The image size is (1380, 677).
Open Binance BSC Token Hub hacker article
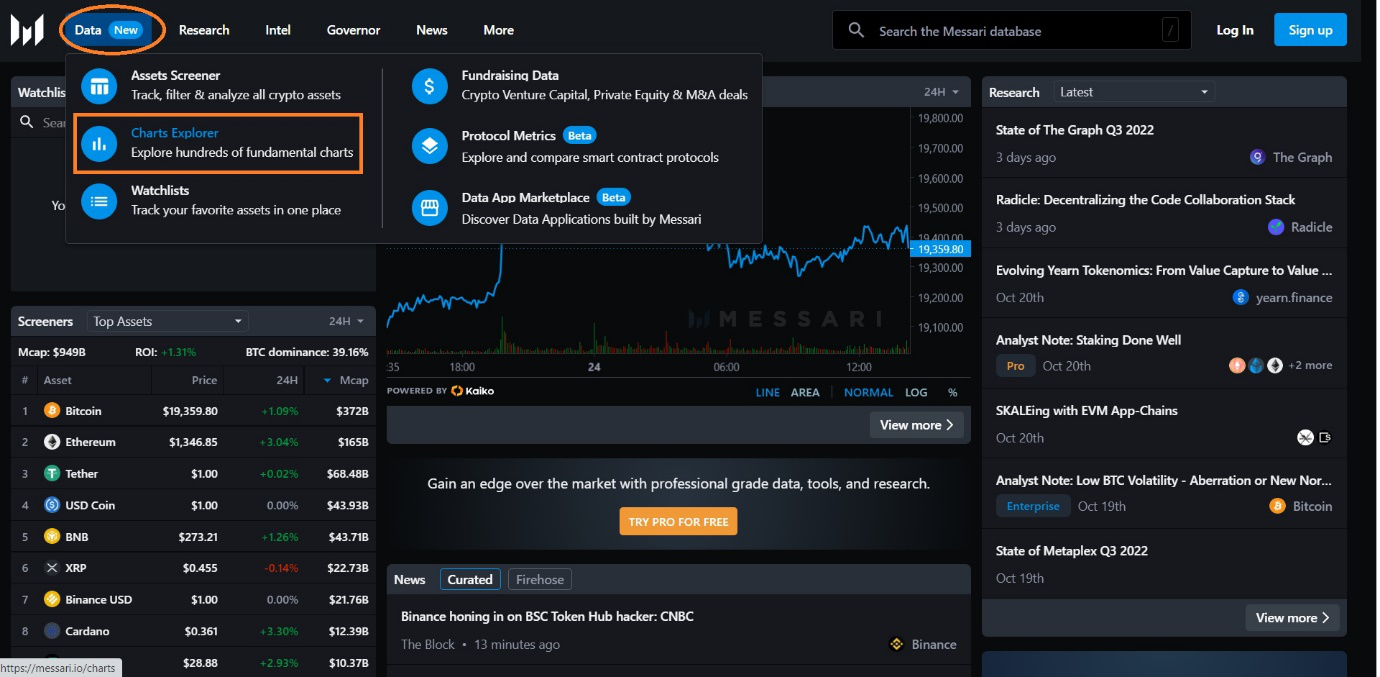[547, 616]
